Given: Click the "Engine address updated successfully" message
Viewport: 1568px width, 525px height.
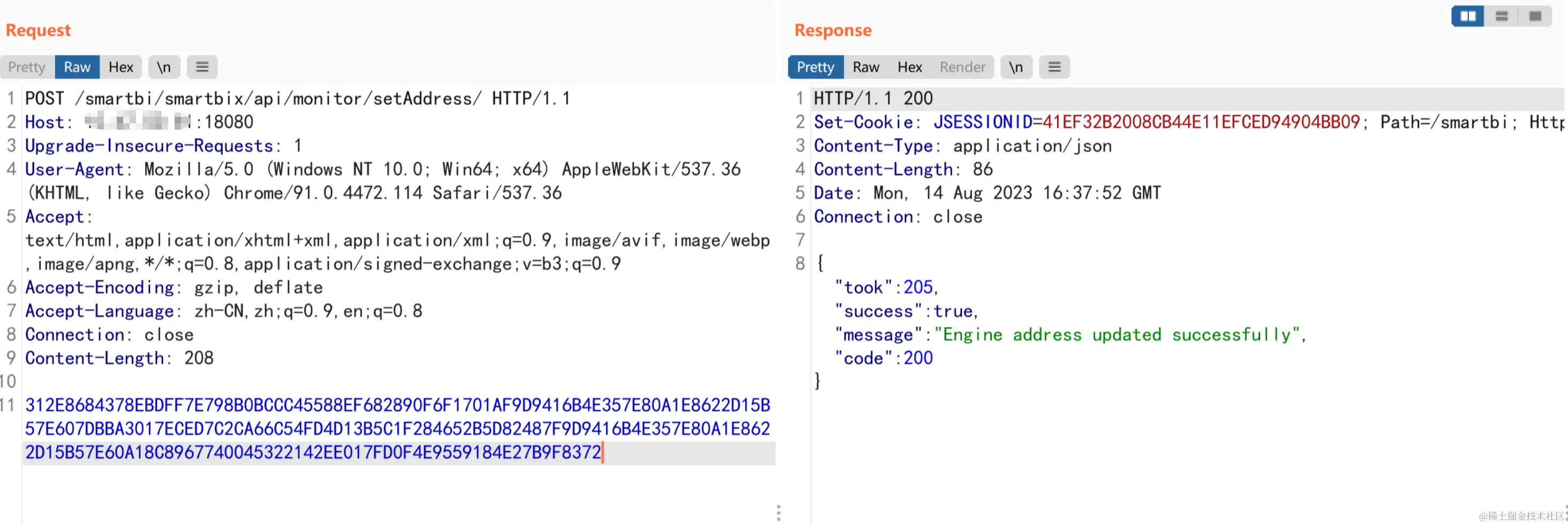Looking at the screenshot, I should coord(1117,334).
